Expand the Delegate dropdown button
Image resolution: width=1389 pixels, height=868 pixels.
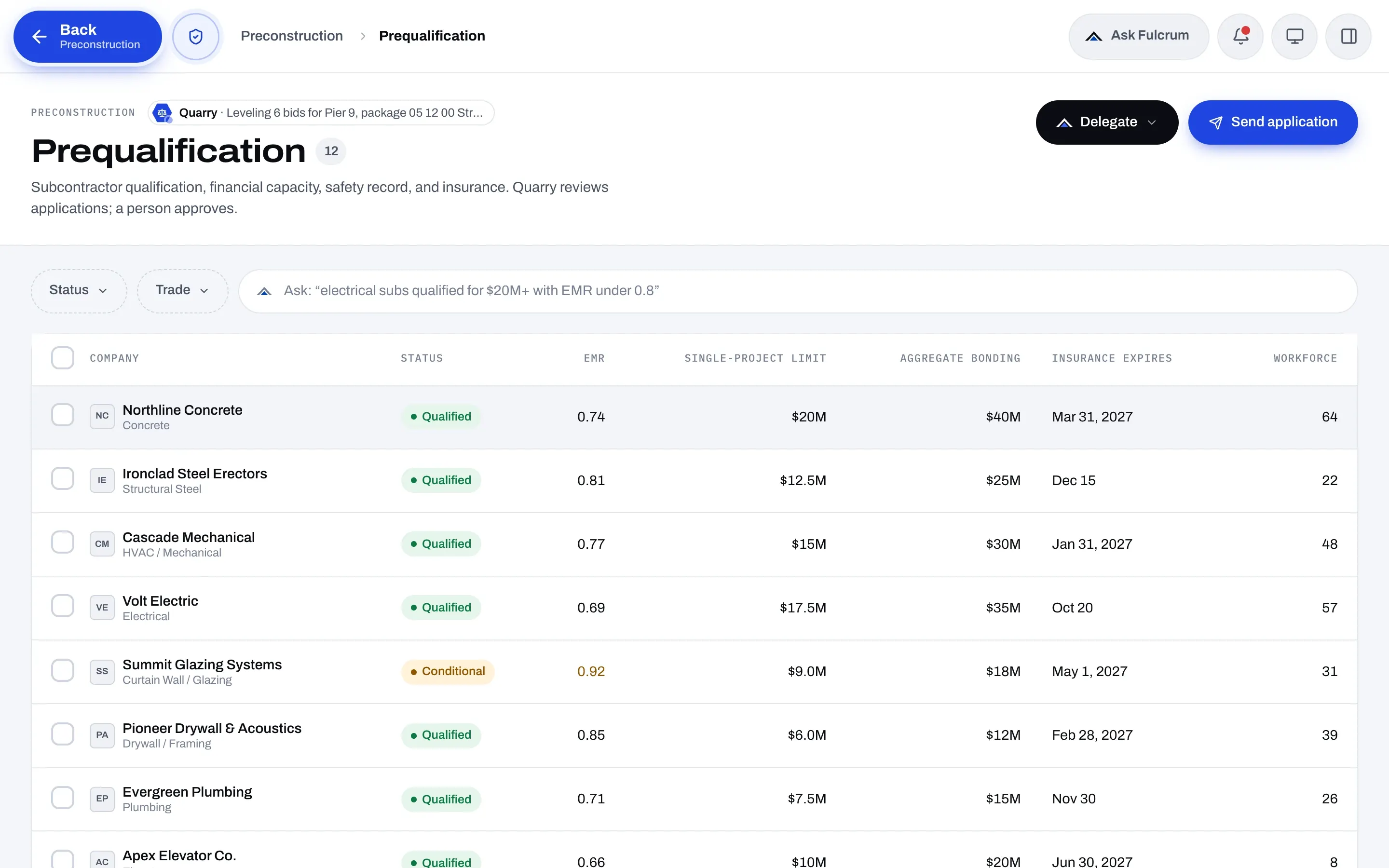click(1106, 122)
